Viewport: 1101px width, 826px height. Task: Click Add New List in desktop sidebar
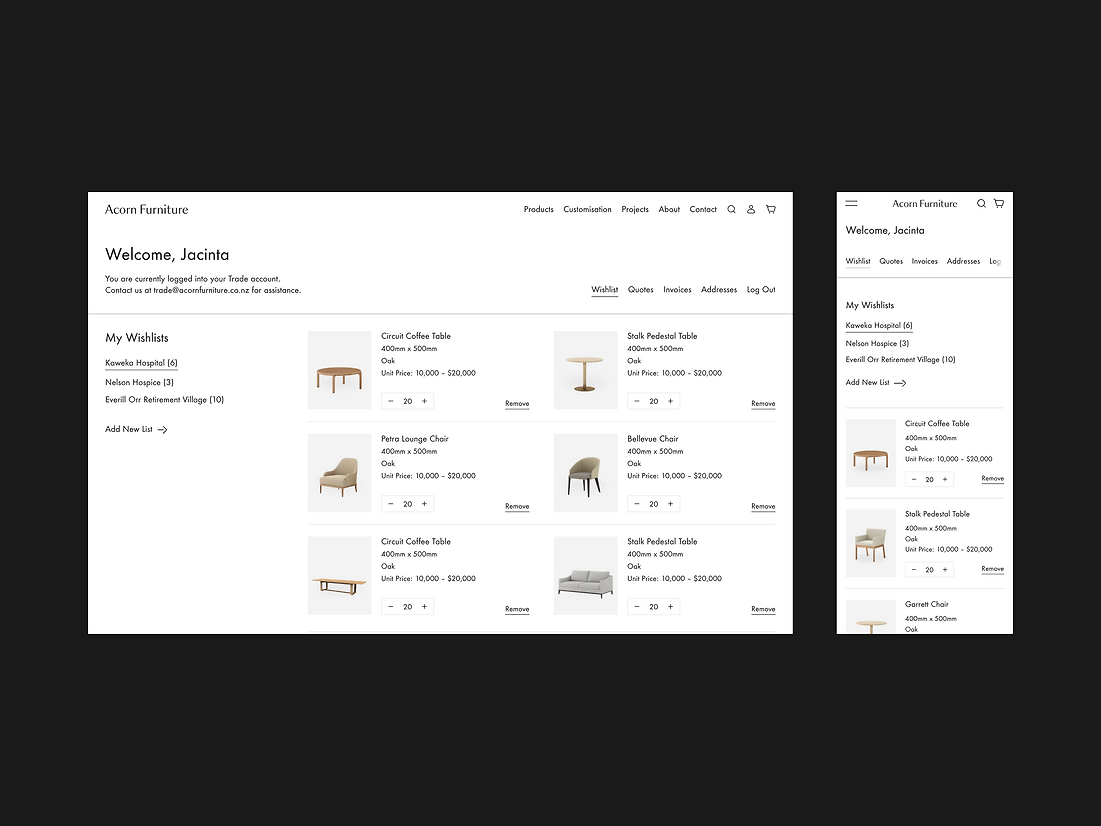(x=136, y=429)
